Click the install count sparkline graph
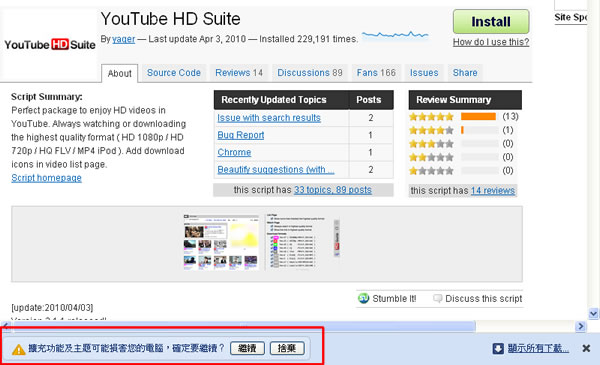600x365 pixels. [x=395, y=35]
